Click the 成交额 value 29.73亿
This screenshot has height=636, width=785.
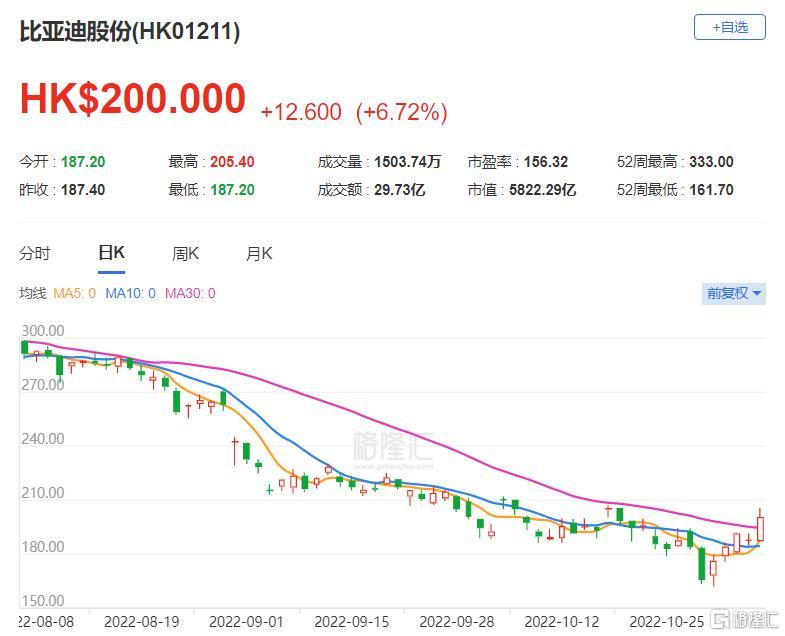(x=400, y=190)
